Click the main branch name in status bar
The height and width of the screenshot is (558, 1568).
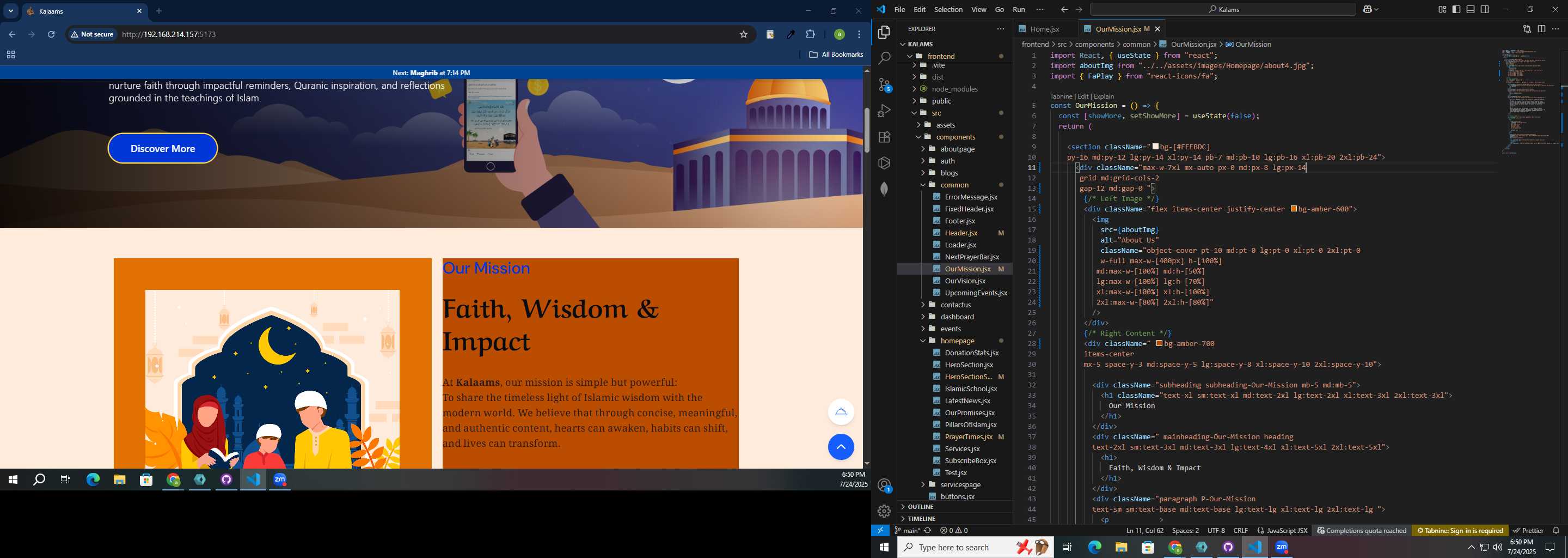pyautogui.click(x=907, y=531)
